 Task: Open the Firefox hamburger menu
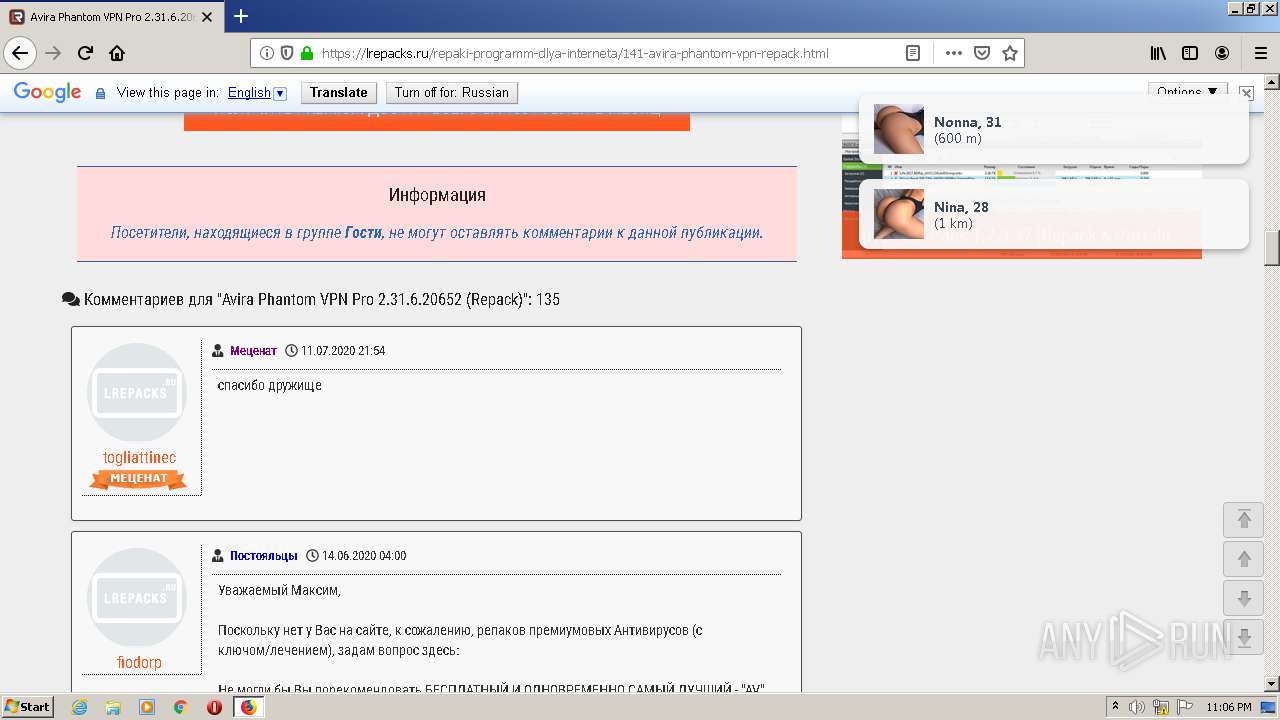[1260, 53]
